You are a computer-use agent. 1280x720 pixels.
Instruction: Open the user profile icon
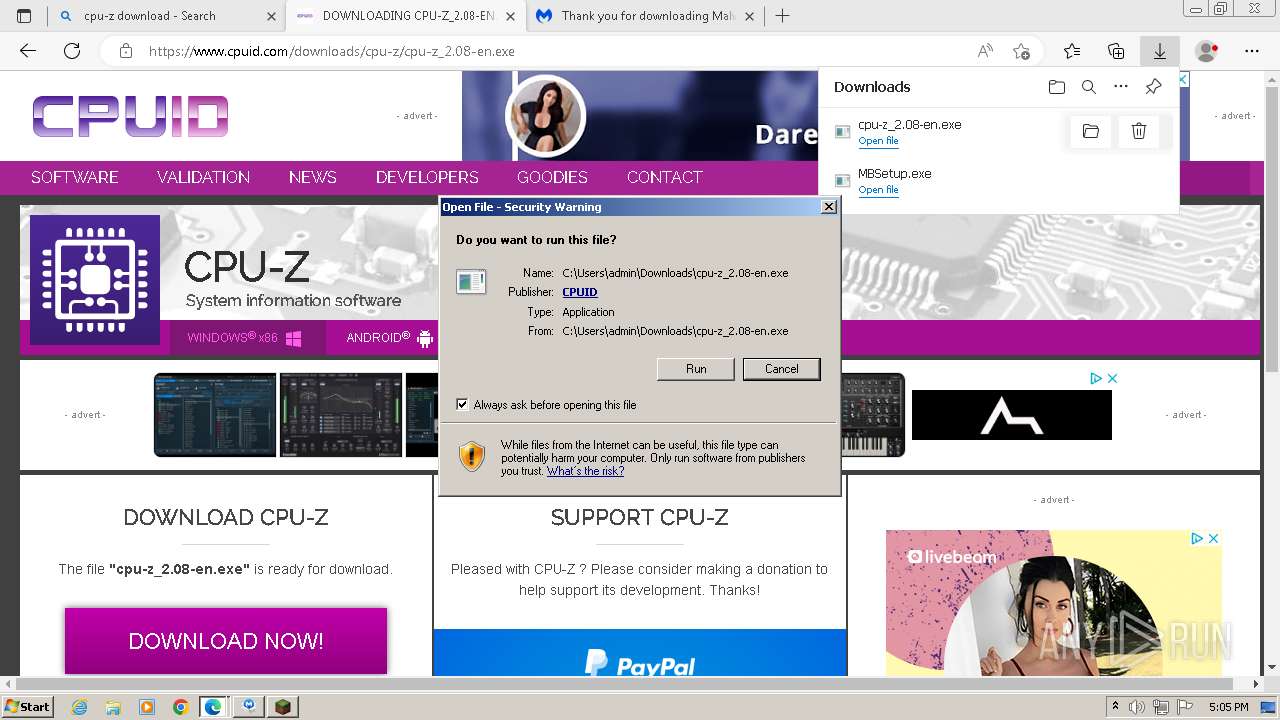point(1207,51)
